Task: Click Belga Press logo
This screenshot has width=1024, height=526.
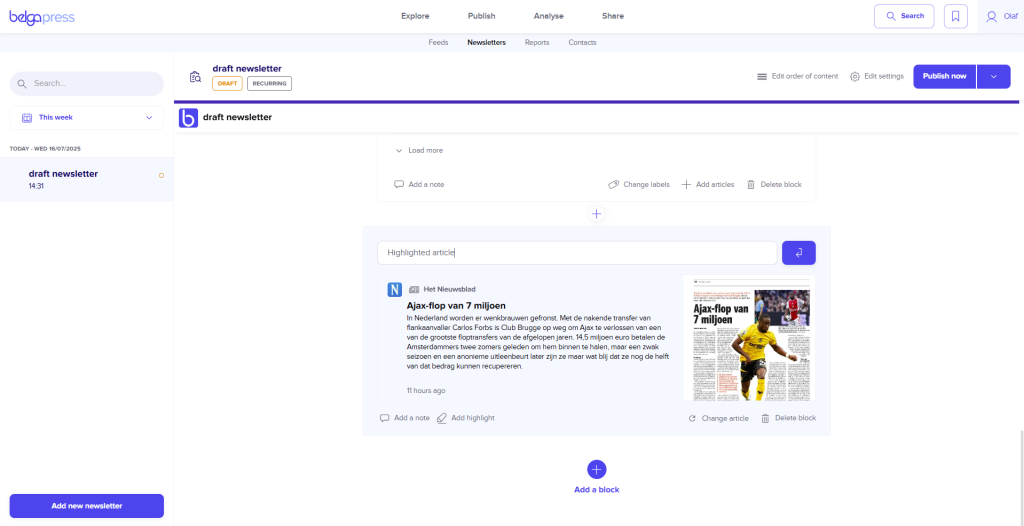Action: pyautogui.click(x=42, y=16)
